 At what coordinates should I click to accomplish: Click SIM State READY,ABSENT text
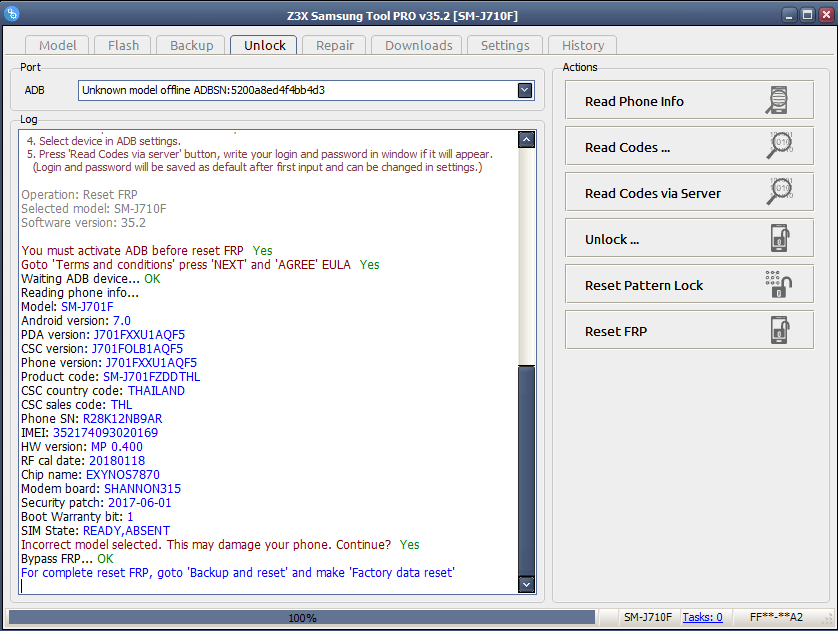pos(126,531)
